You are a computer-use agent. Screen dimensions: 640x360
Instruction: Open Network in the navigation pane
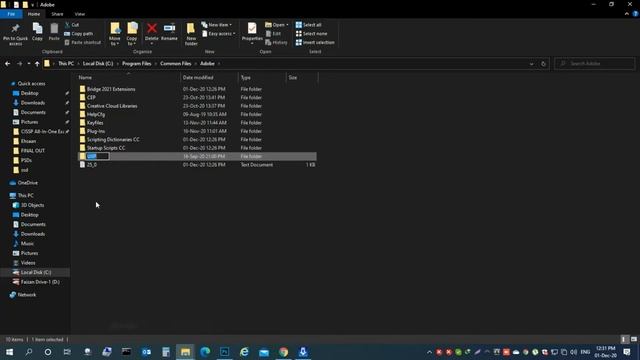tap(27, 295)
